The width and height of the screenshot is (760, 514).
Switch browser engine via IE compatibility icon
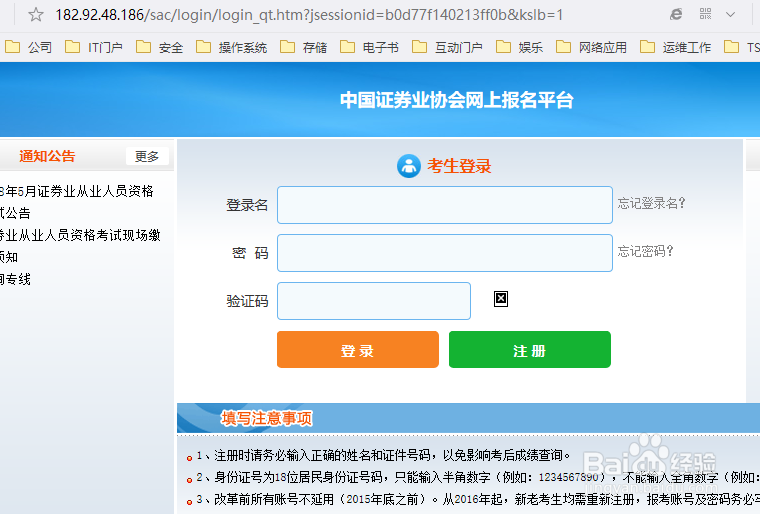(x=676, y=15)
